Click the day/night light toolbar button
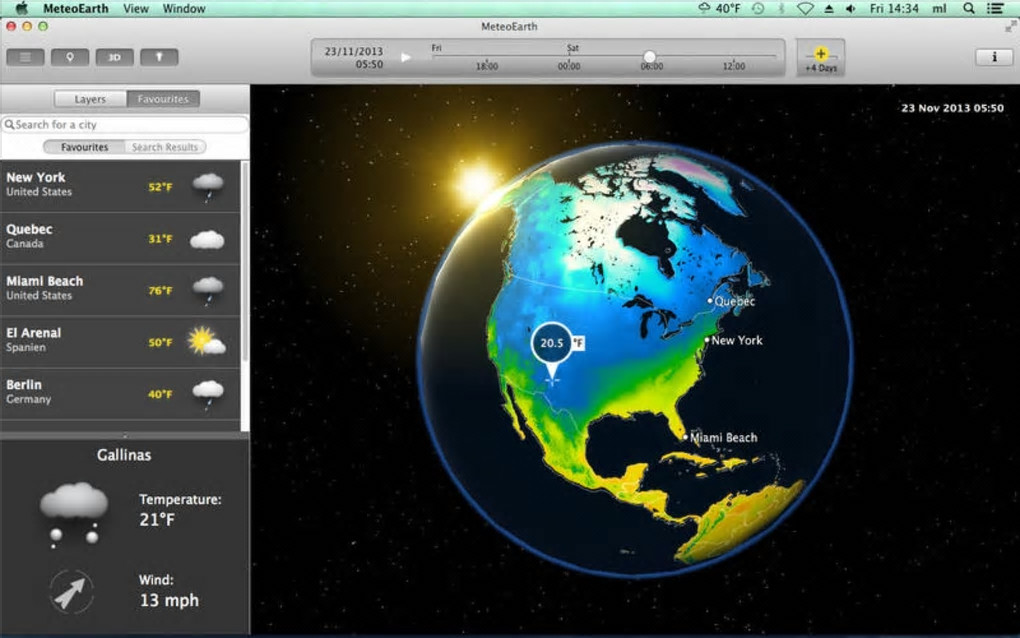Screen dimensions: 1020x638 pos(159,57)
